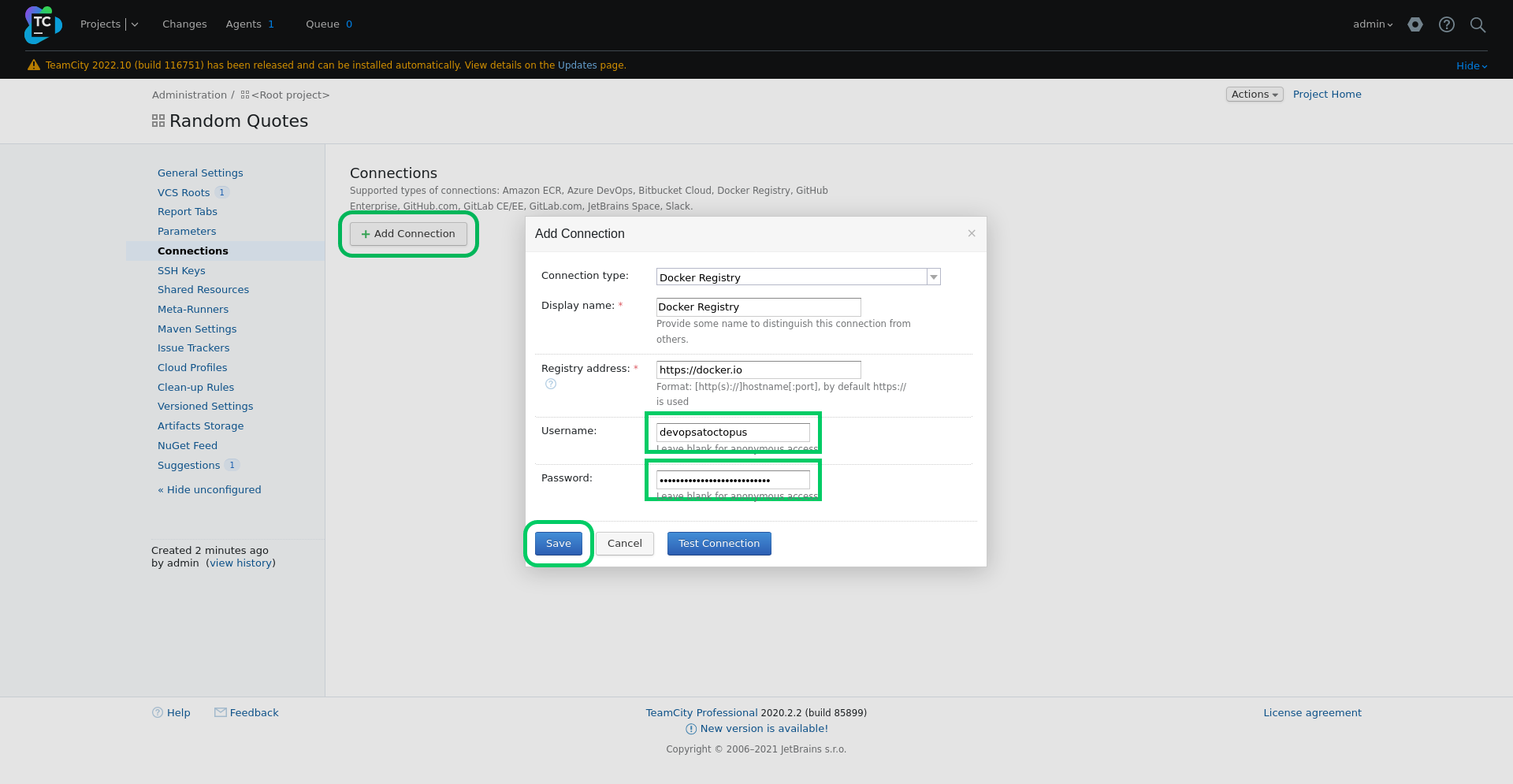Open SSH Keys in sidebar
Viewport: 1513px width, 784px height.
pos(181,270)
